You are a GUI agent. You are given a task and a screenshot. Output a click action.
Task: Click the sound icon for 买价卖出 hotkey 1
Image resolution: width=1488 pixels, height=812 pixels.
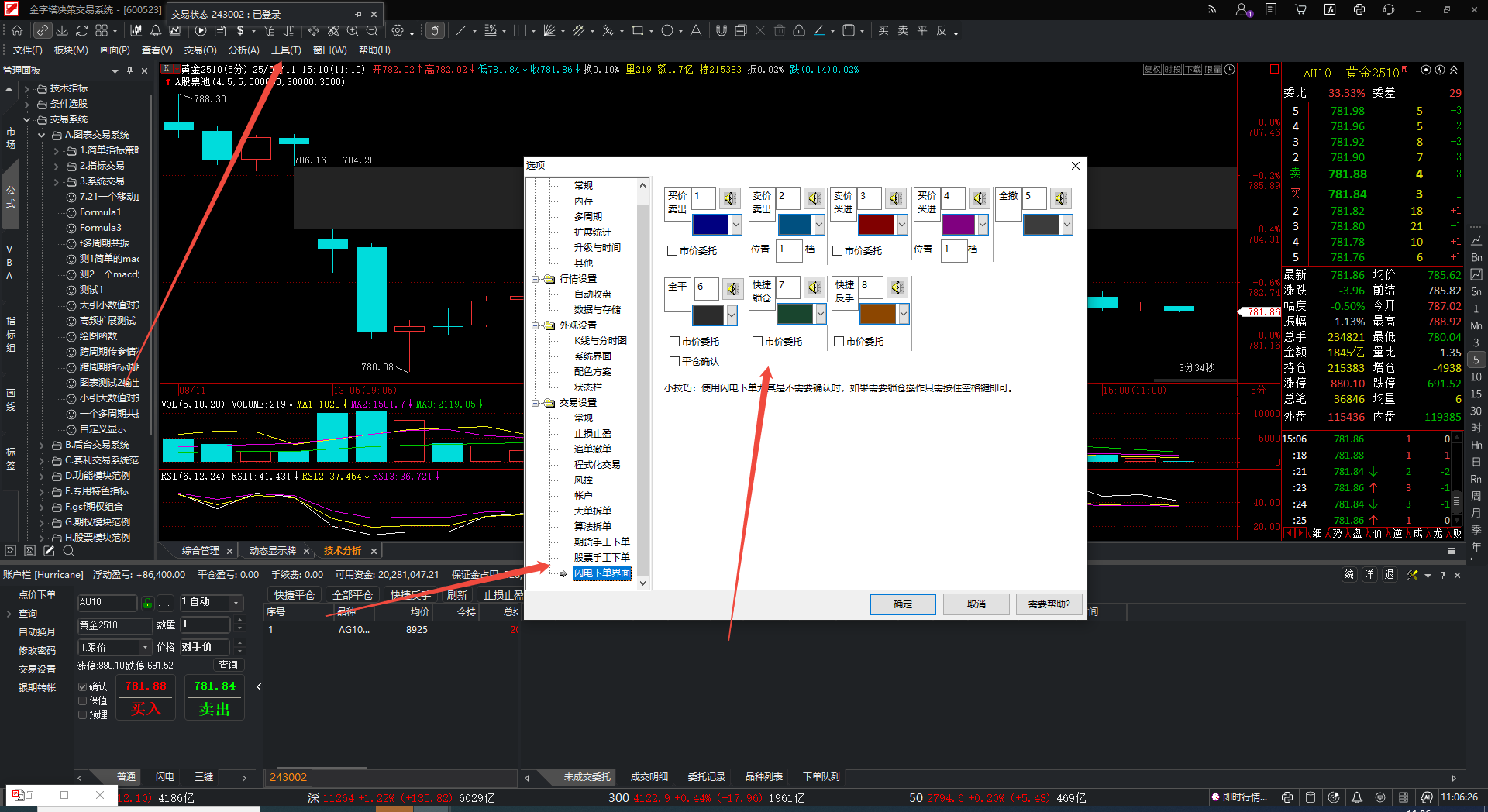tap(729, 198)
